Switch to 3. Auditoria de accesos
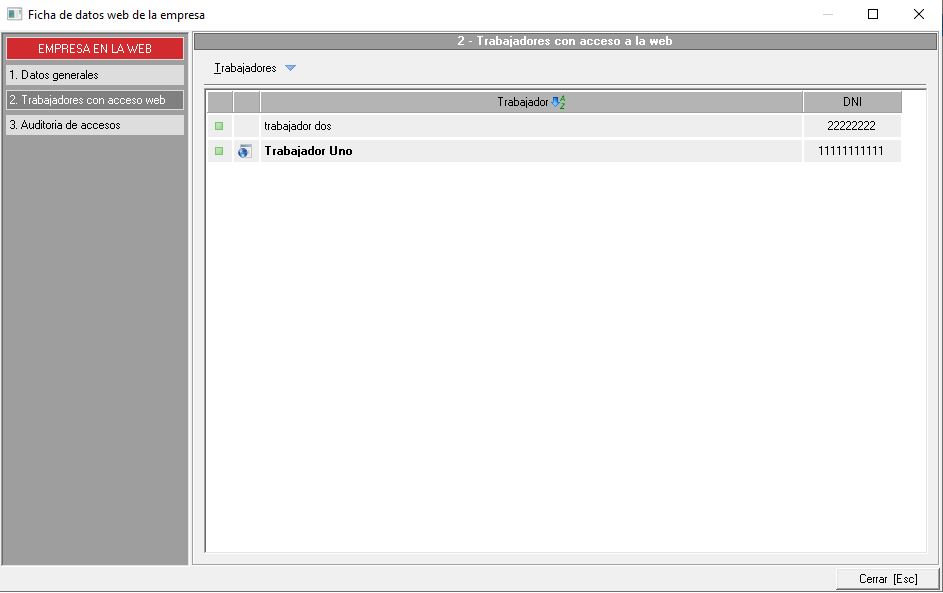This screenshot has height=593, width=943. (95, 125)
